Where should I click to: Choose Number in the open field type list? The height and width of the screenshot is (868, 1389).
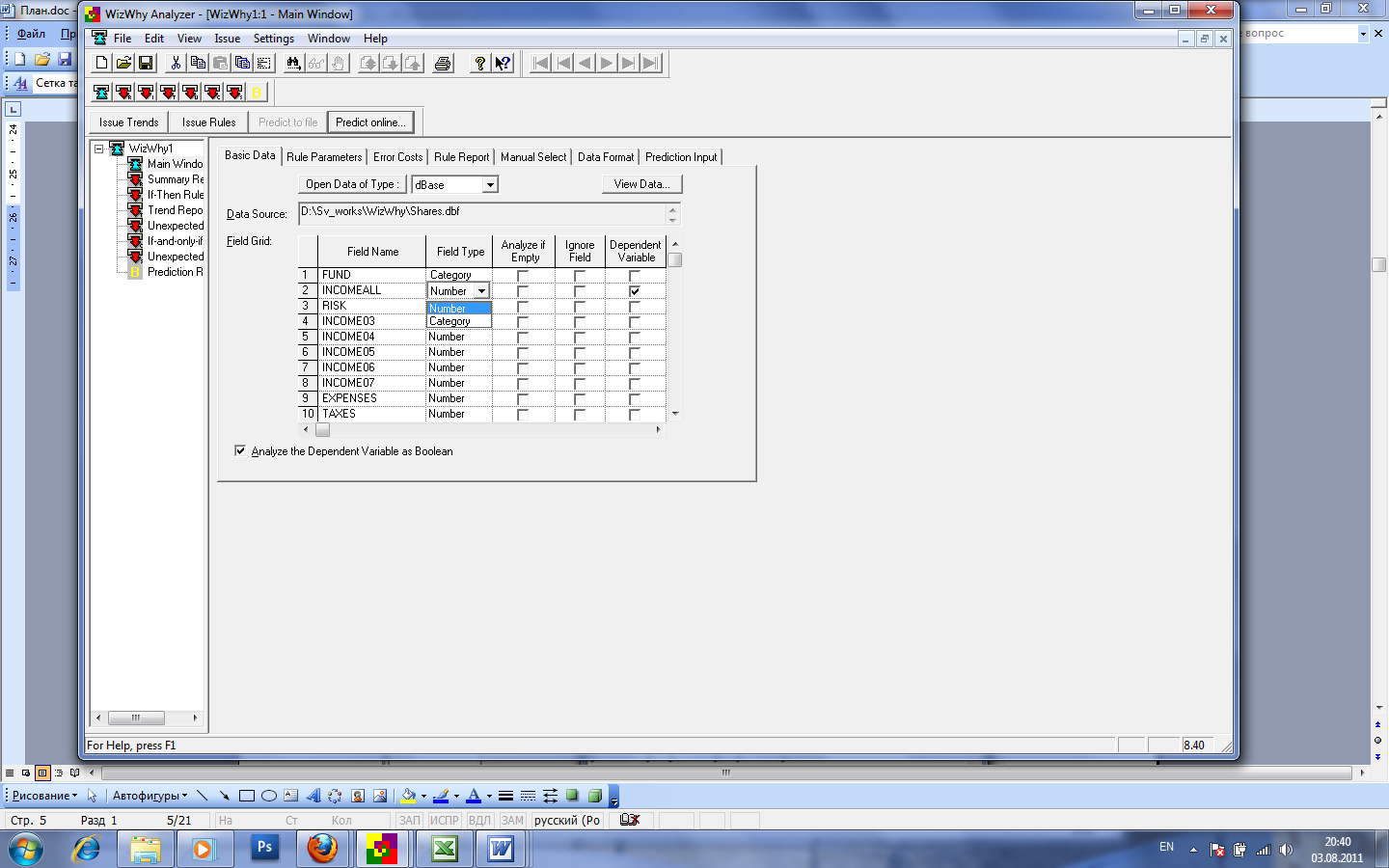coord(459,309)
